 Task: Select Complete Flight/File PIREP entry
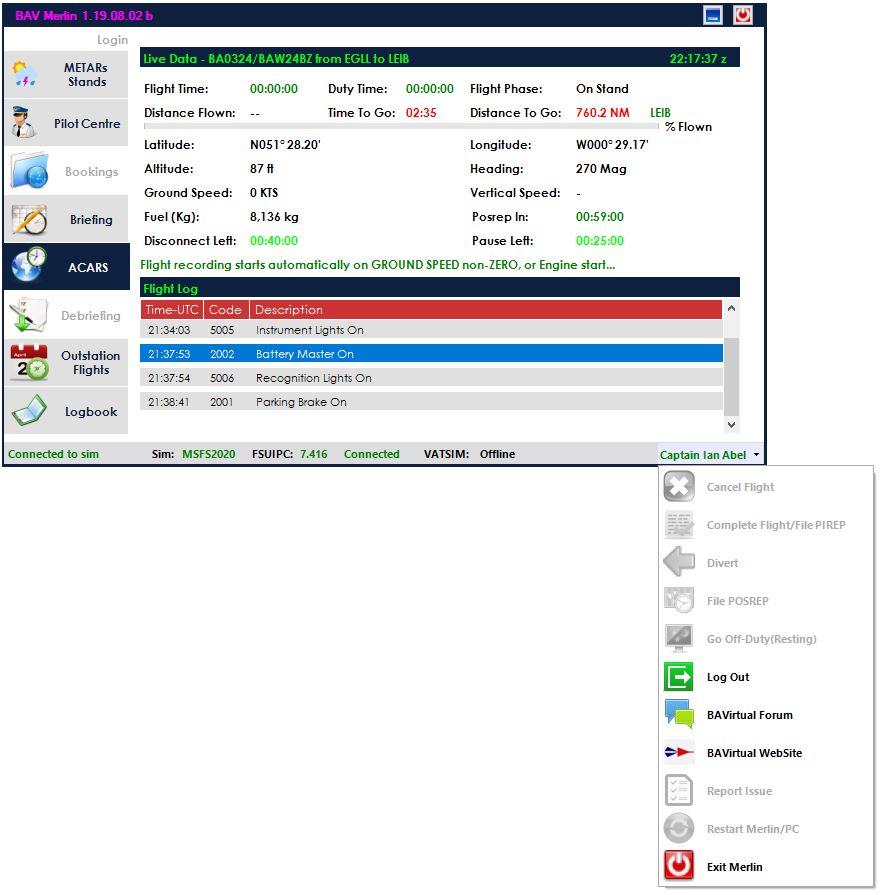point(766,525)
